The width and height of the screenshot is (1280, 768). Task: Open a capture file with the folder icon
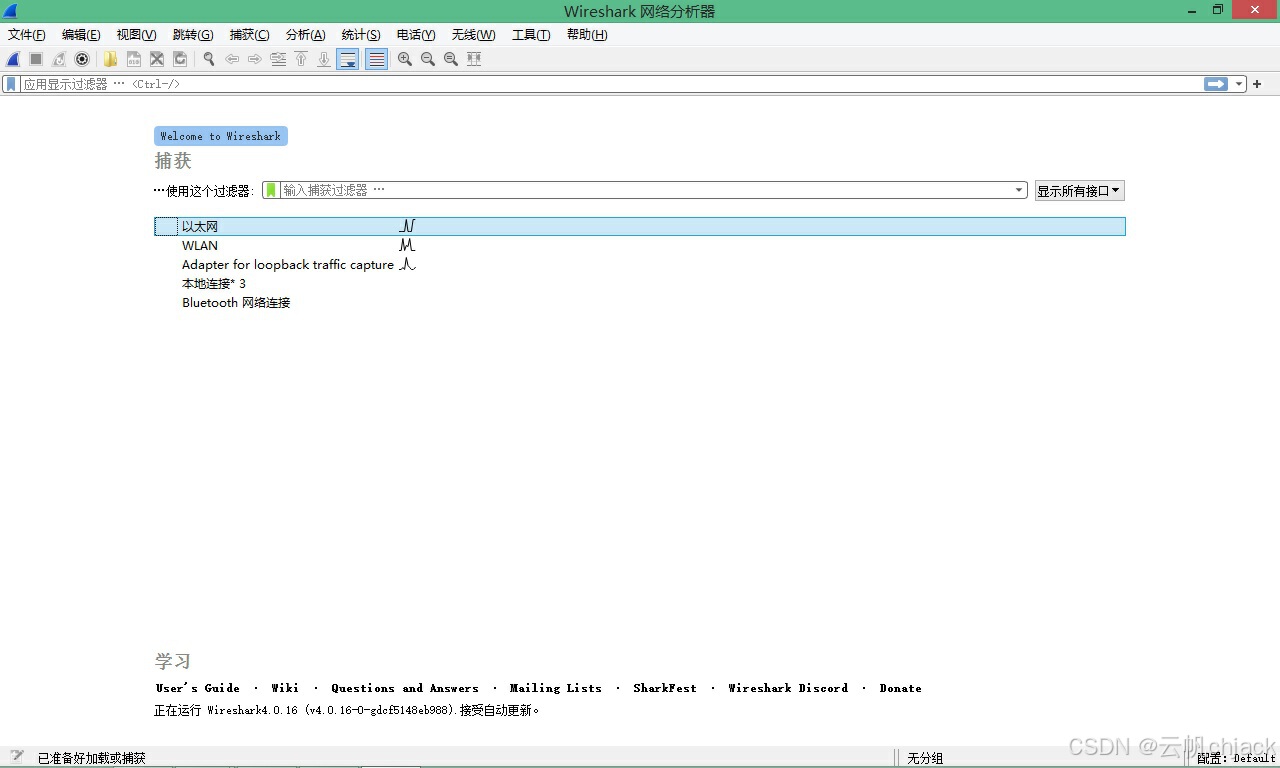(110, 59)
